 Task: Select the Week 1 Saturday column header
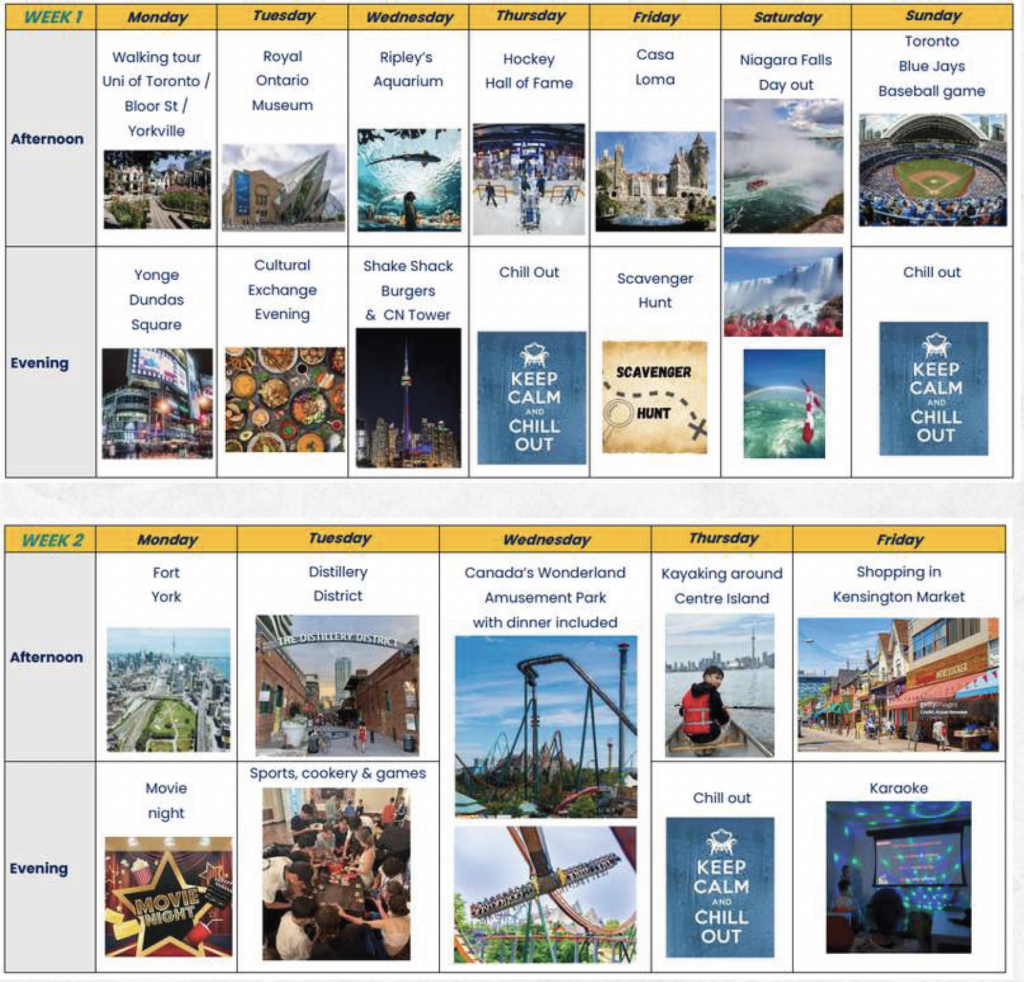coord(785,17)
